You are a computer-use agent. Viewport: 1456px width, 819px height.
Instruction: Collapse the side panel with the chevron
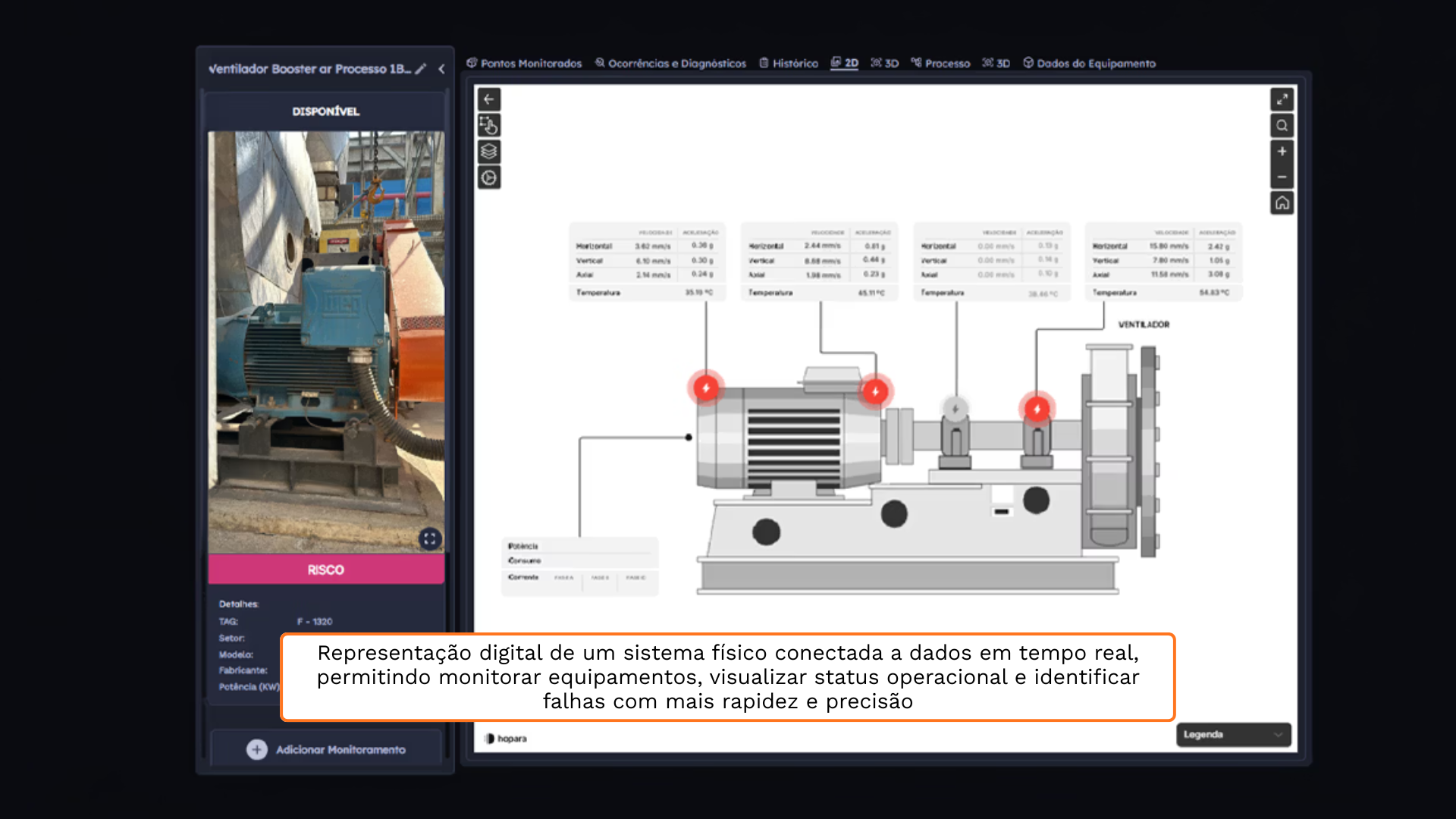click(x=441, y=69)
